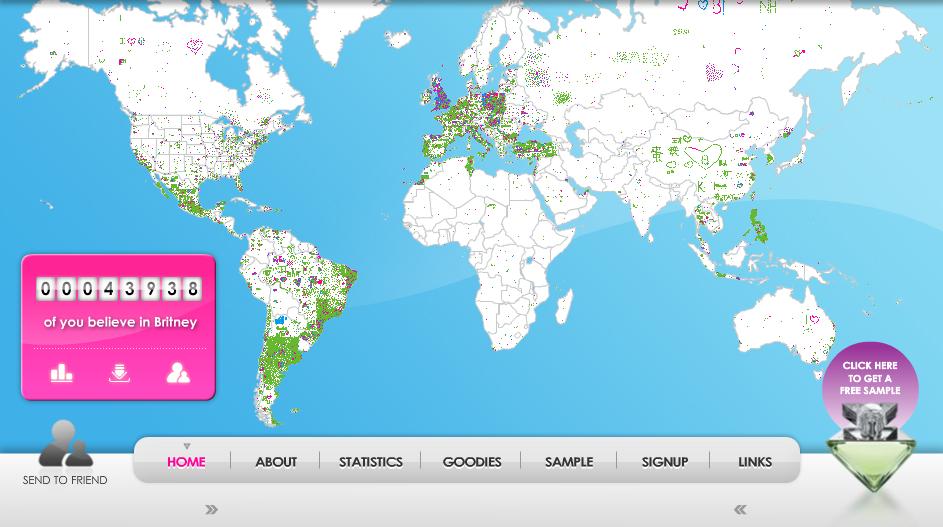Click the Send to Friend people icon
This screenshot has width=943, height=527.
click(65, 444)
